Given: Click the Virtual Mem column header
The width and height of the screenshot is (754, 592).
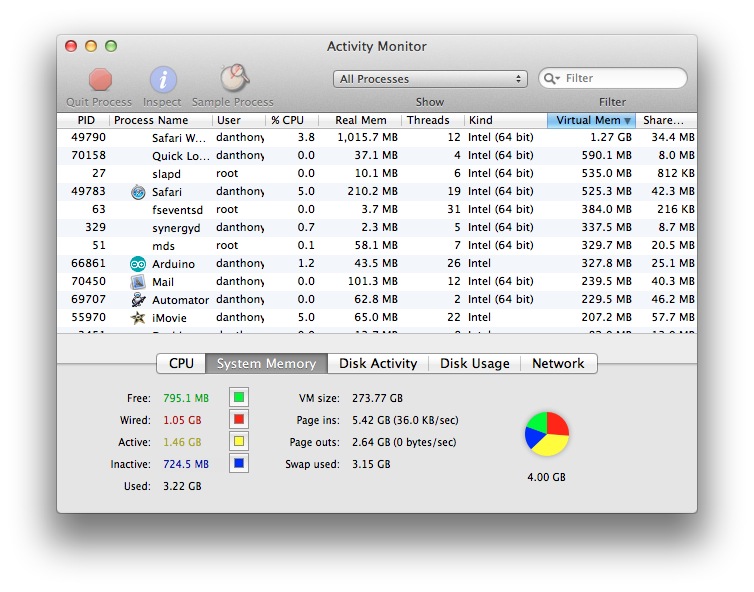Looking at the screenshot, I should coord(591,120).
